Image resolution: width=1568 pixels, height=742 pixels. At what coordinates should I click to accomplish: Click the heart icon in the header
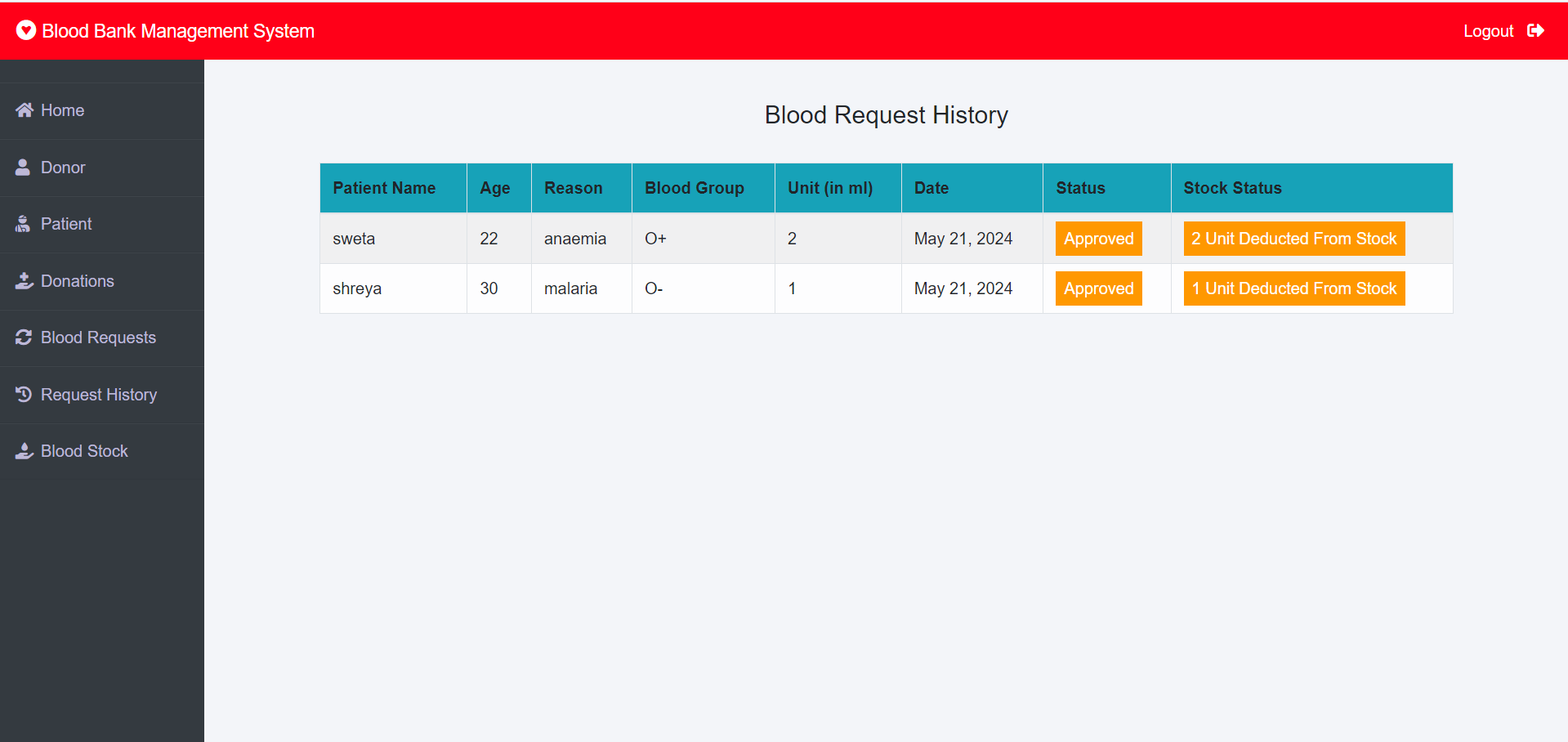[25, 31]
